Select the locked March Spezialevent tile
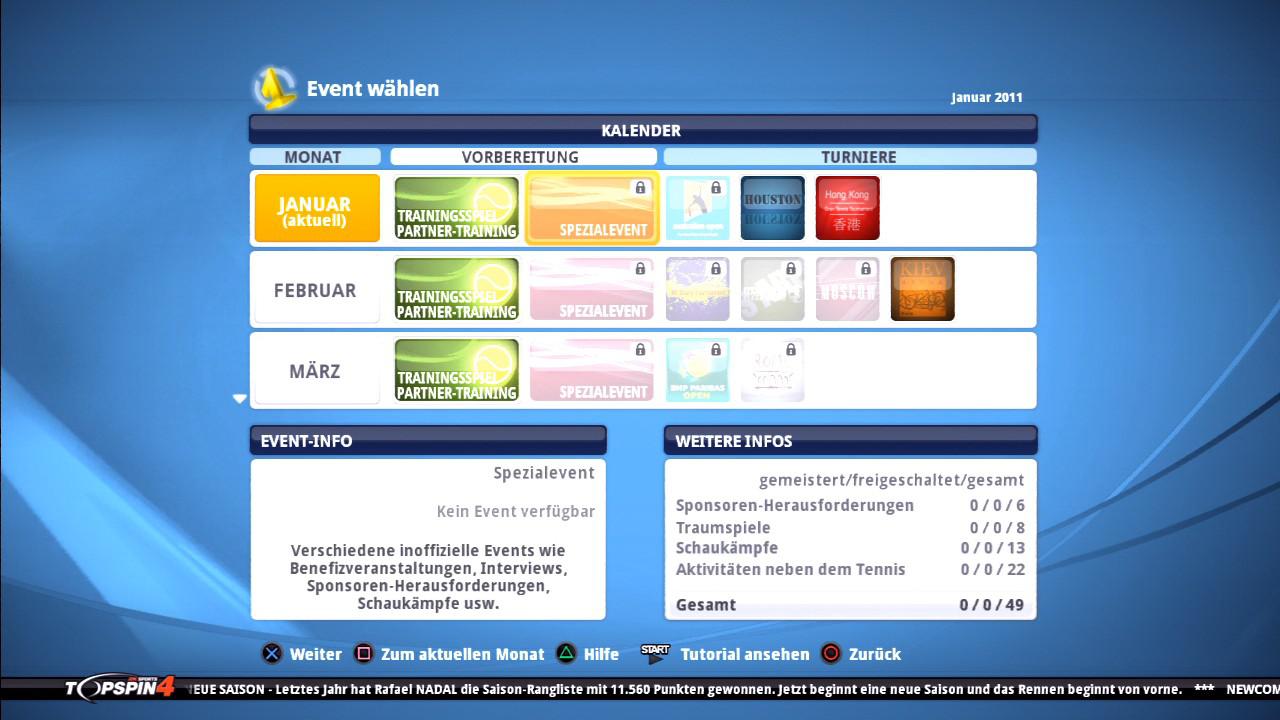1280x720 pixels. click(x=592, y=370)
